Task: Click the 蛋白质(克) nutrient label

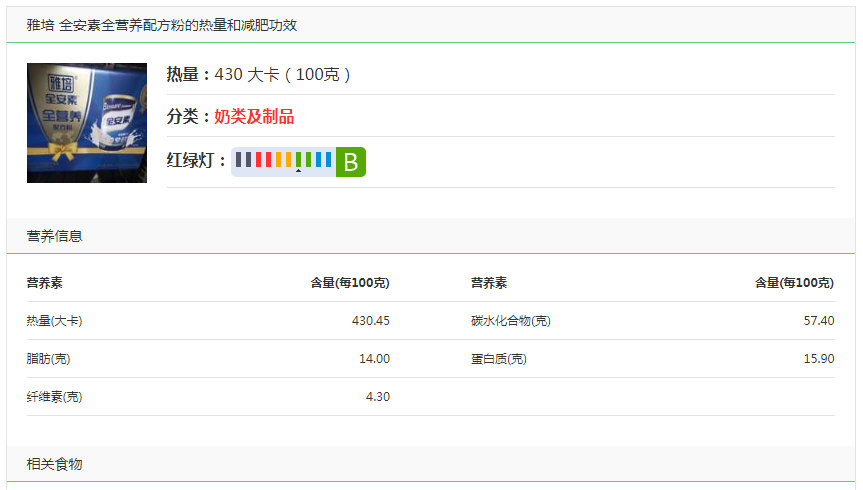Action: point(498,359)
